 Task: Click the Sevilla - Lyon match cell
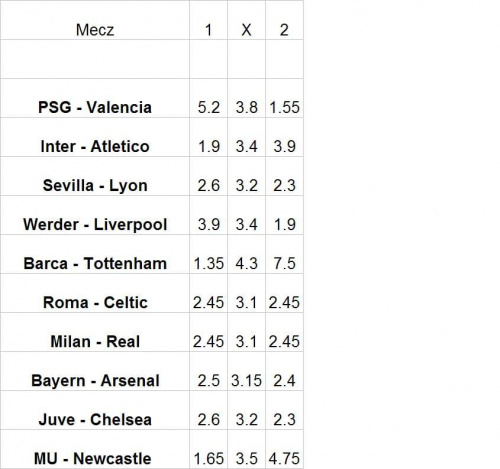point(95,176)
